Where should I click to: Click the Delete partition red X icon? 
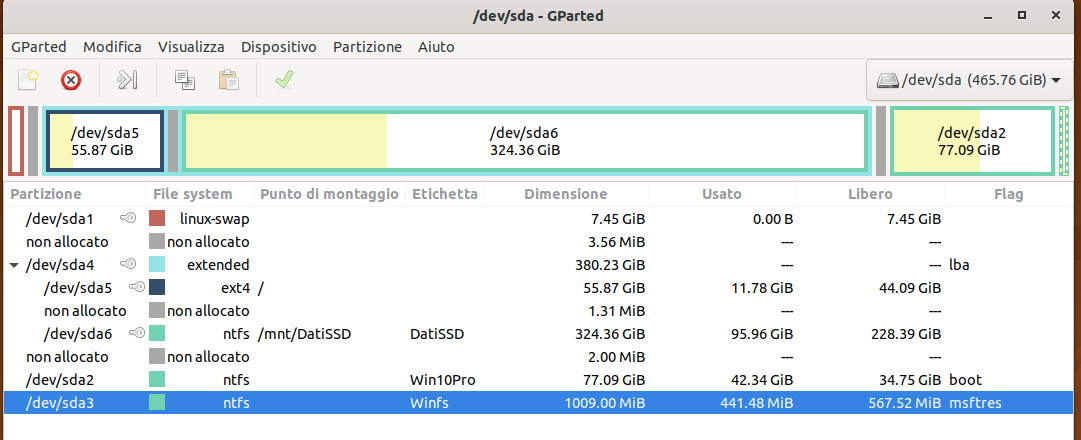click(70, 81)
